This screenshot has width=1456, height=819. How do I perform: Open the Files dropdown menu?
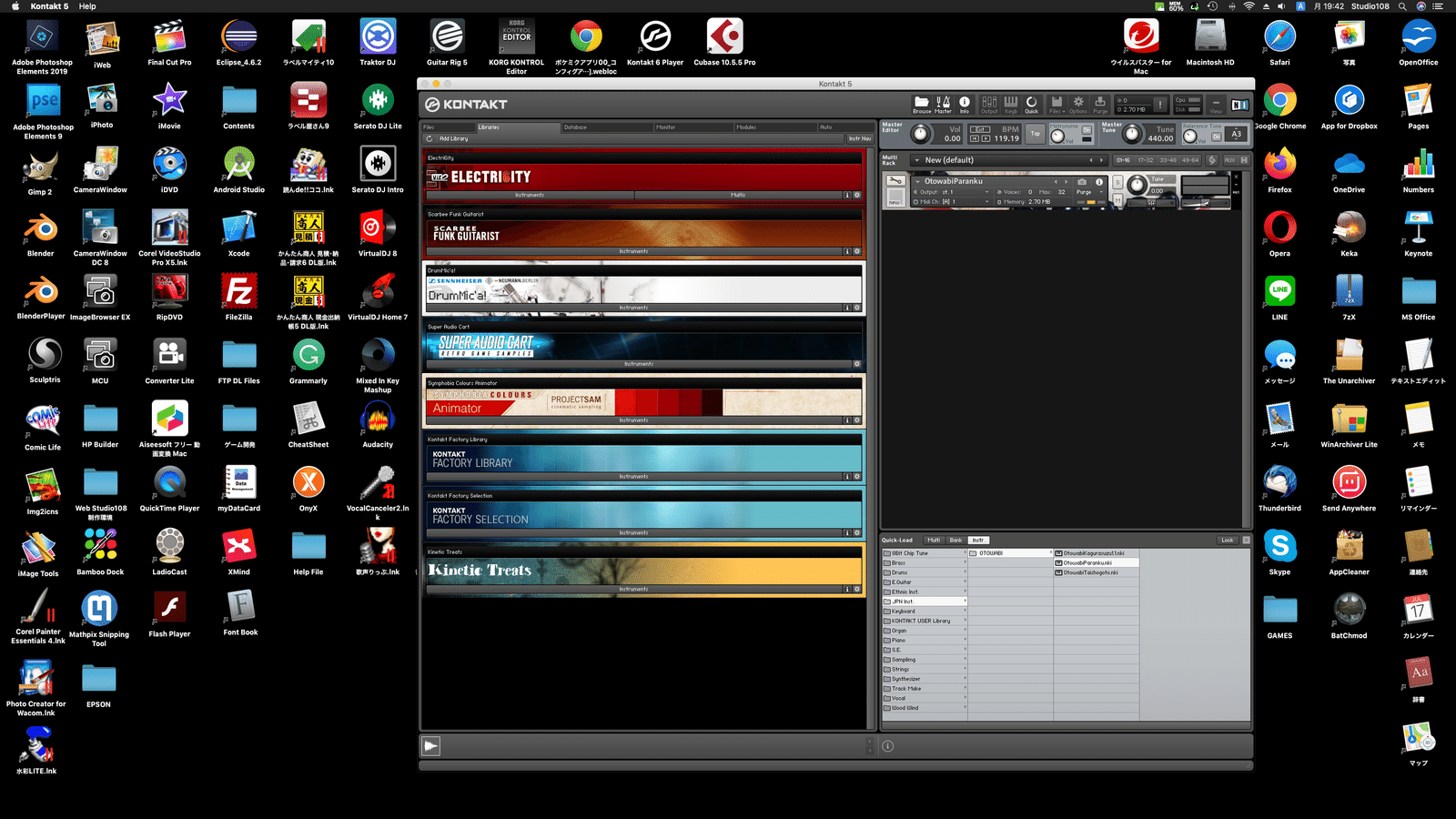(x=1057, y=106)
